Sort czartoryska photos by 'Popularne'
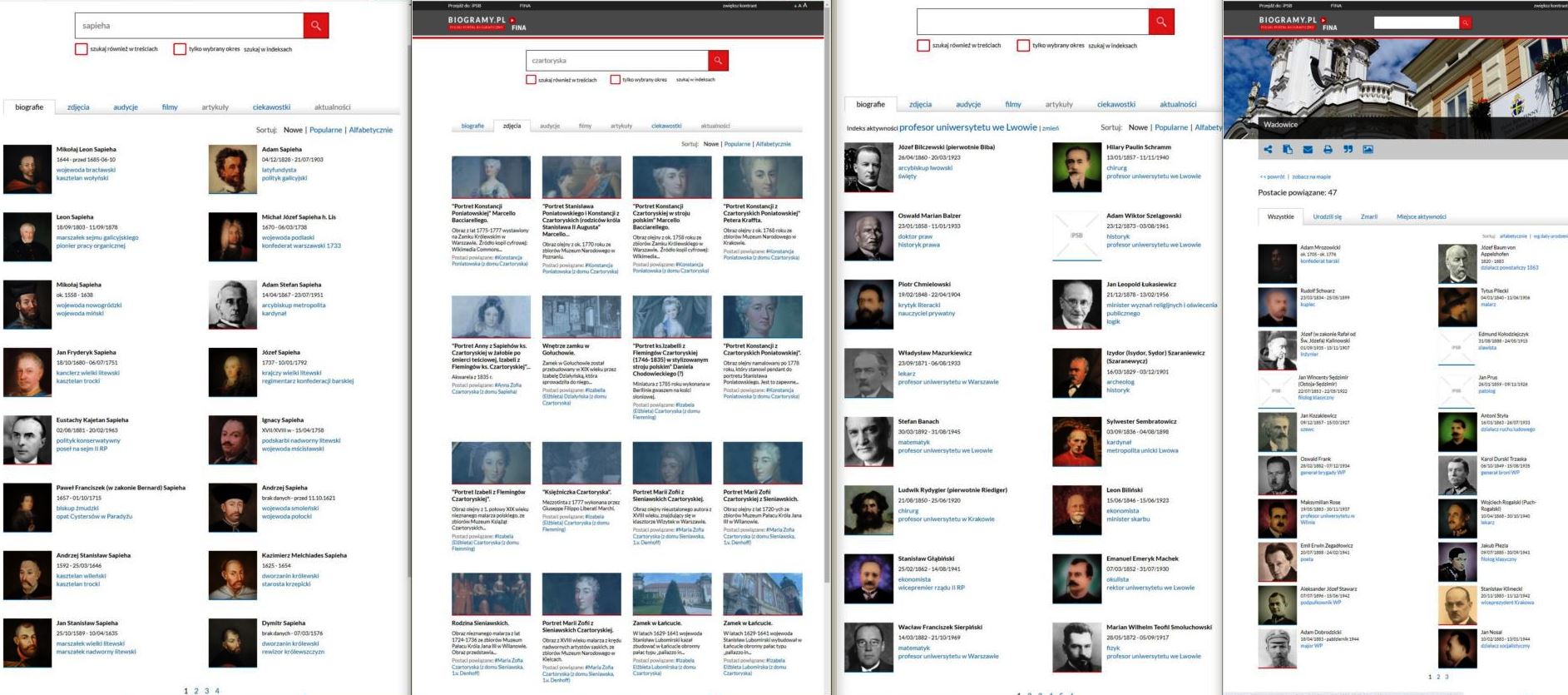 [x=737, y=144]
